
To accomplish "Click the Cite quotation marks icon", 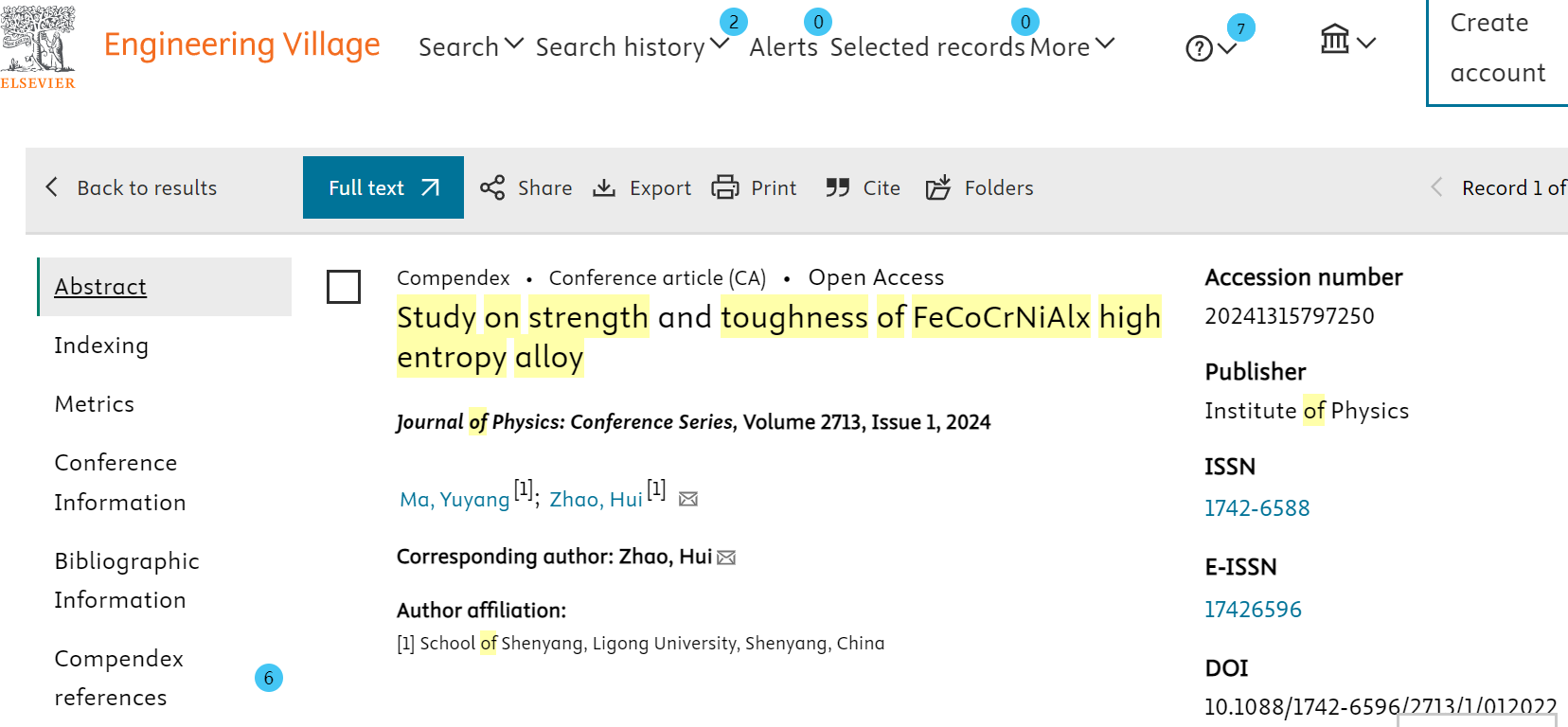I will (x=837, y=187).
